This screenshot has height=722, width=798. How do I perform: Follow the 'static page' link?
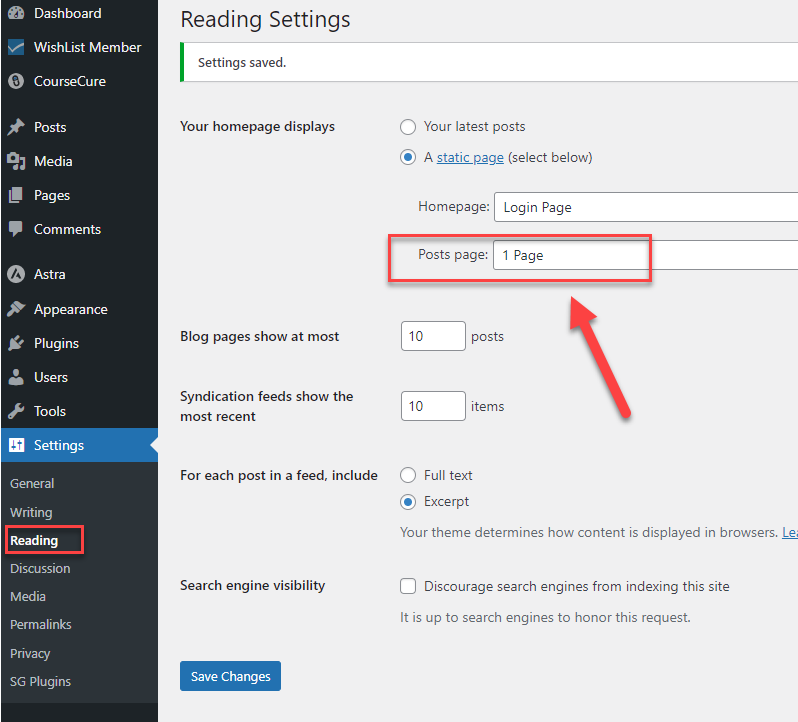pyautogui.click(x=470, y=158)
